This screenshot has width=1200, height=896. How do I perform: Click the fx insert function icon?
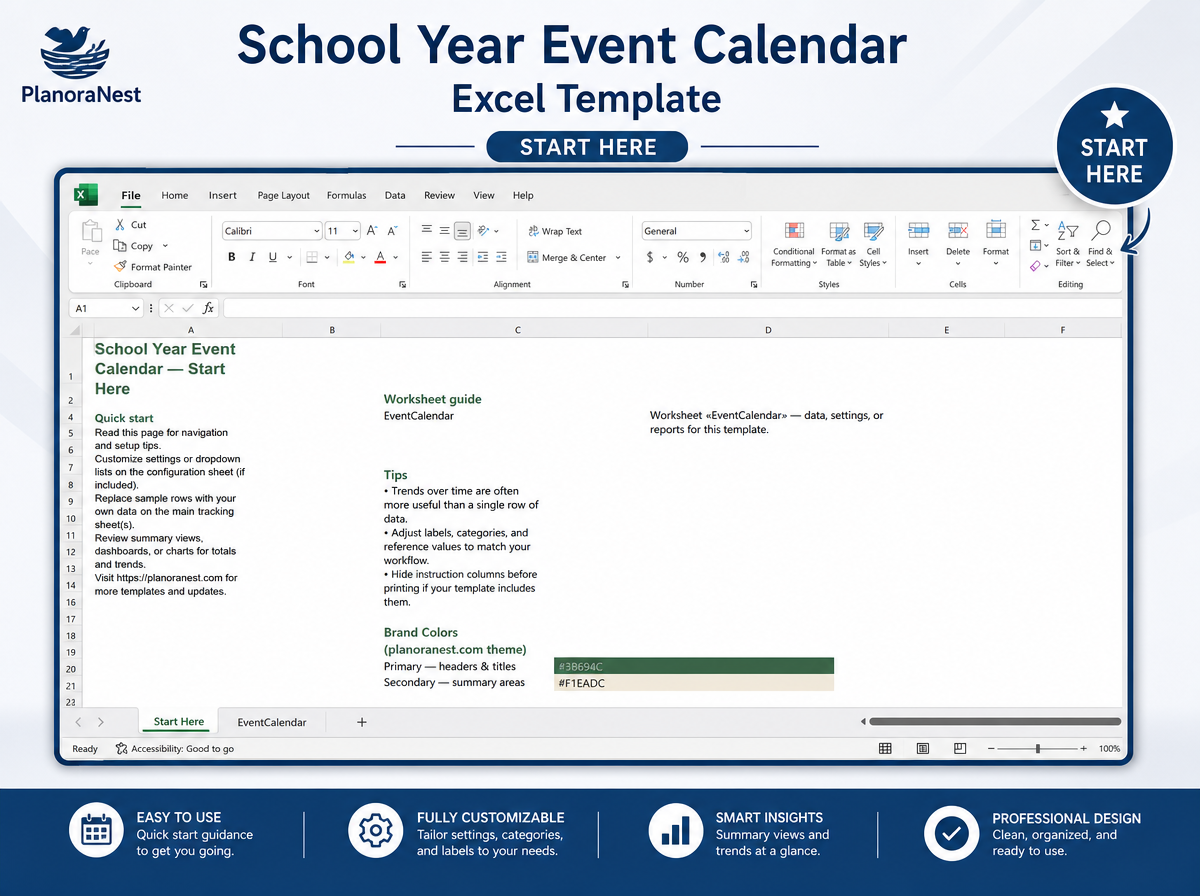coord(208,308)
